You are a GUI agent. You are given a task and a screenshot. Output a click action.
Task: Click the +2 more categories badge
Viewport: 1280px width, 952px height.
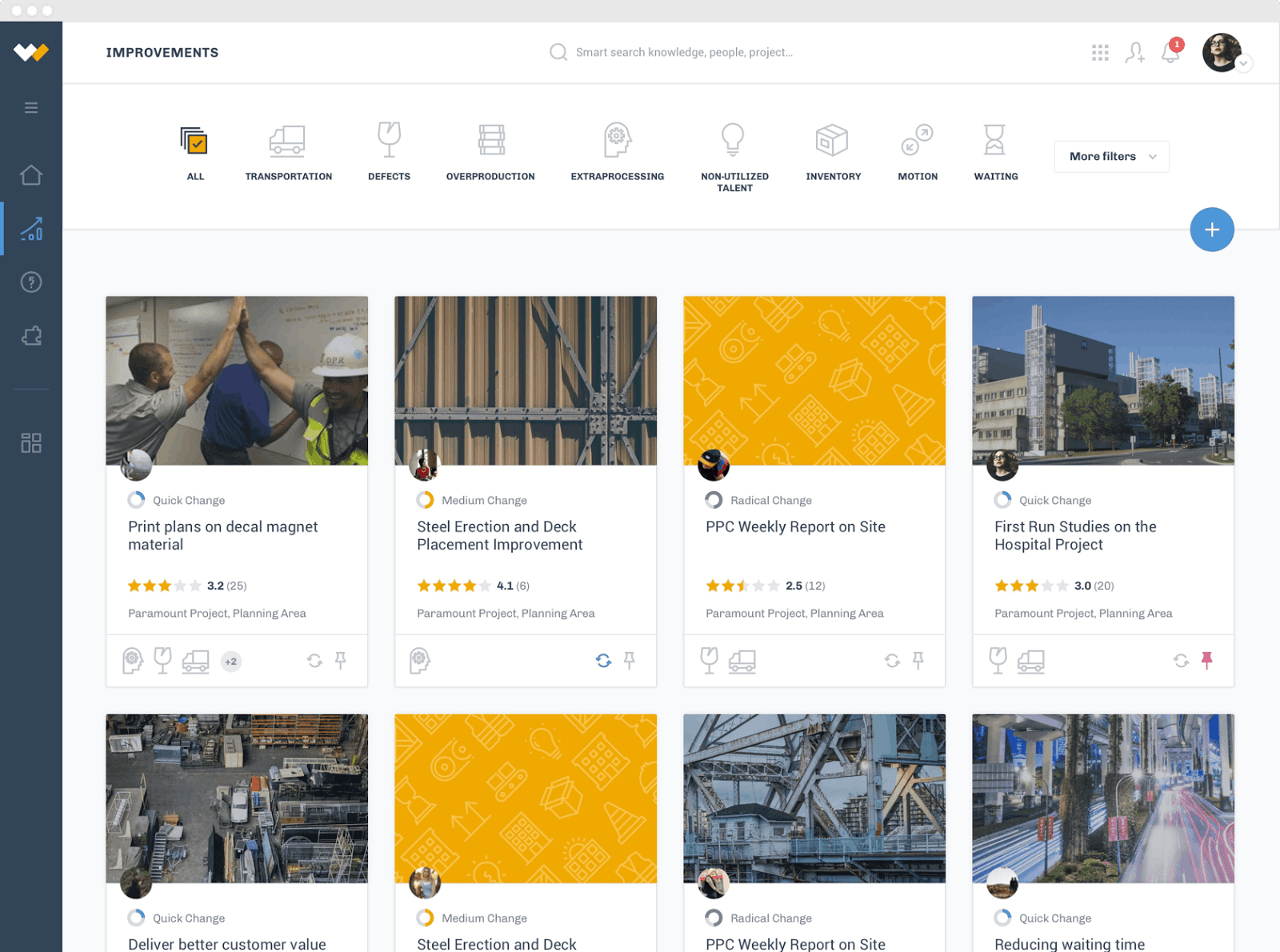[x=231, y=662]
